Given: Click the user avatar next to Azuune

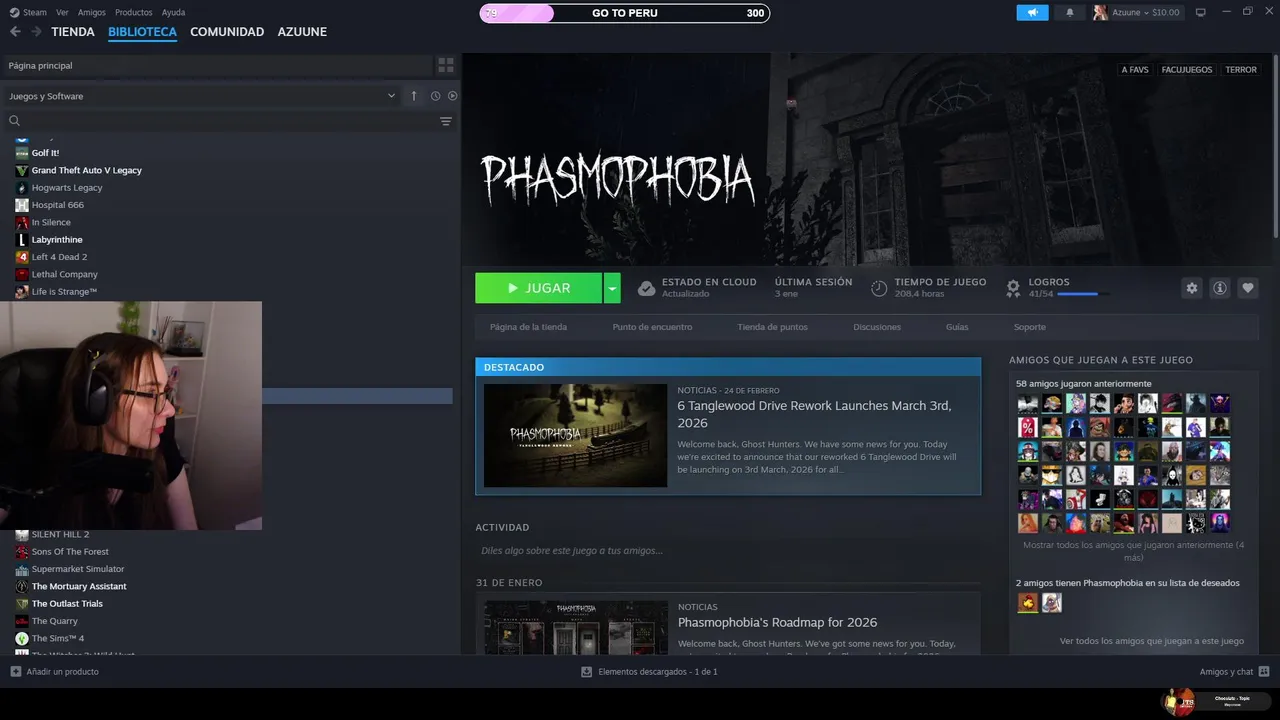Looking at the screenshot, I should pyautogui.click(x=1101, y=12).
